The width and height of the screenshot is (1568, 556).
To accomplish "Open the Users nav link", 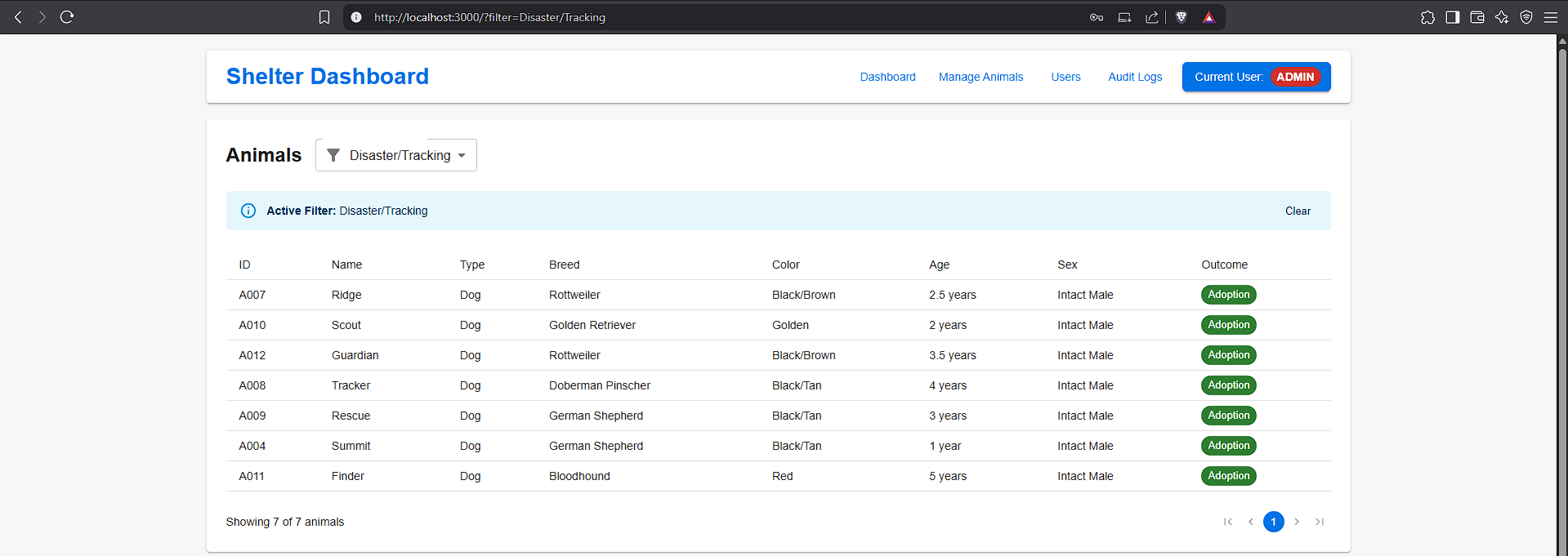I will (x=1065, y=77).
